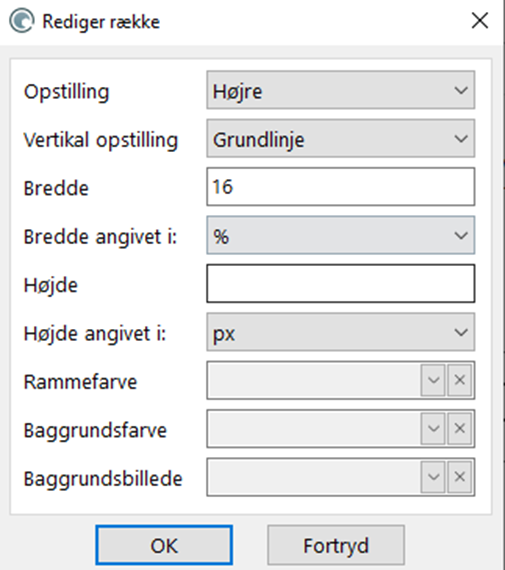This screenshot has width=505, height=570.
Task: Click the Baggrundsfarve color swatch area
Action: 314,429
